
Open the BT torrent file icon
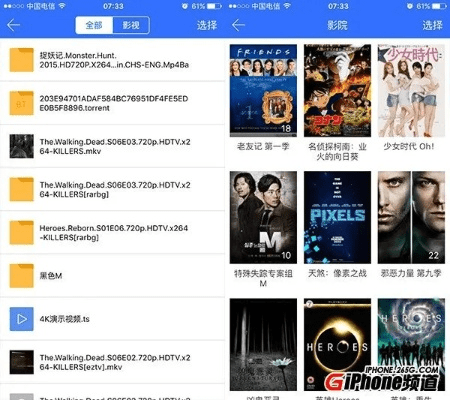click(21, 103)
